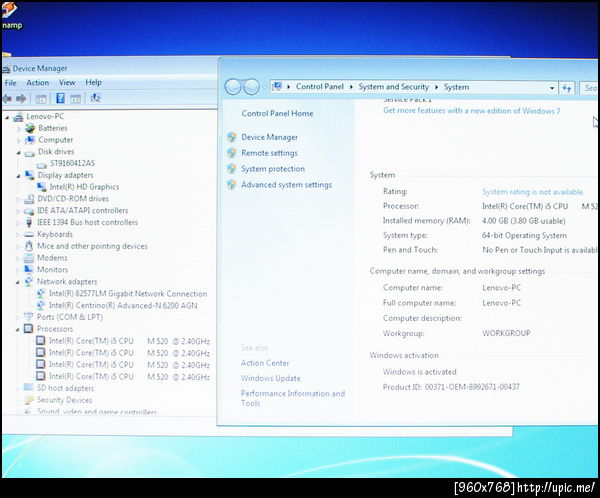Click the Winamp desktop shortcut icon
The height and width of the screenshot is (498, 600).
pyautogui.click(x=10, y=15)
